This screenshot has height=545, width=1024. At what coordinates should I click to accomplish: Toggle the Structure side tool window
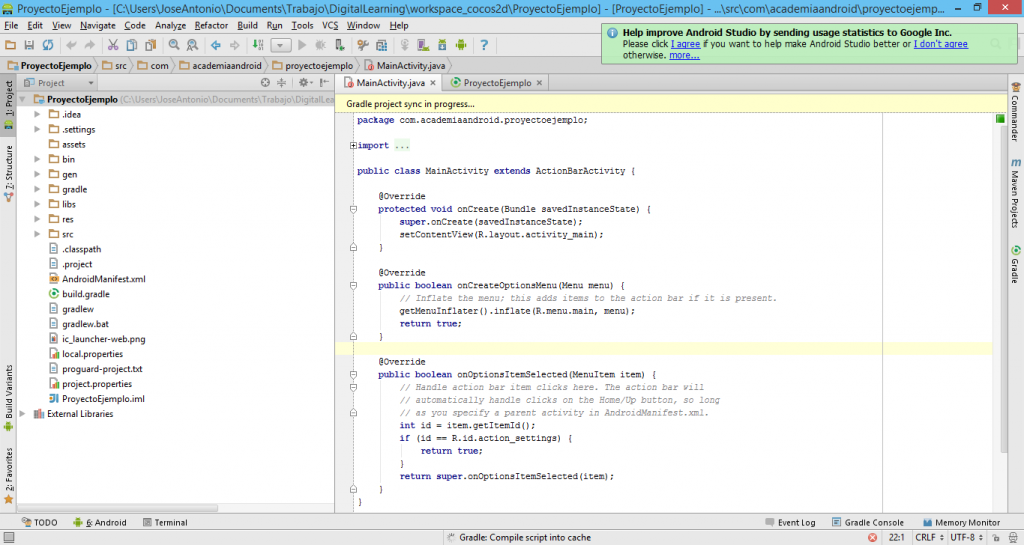8,173
